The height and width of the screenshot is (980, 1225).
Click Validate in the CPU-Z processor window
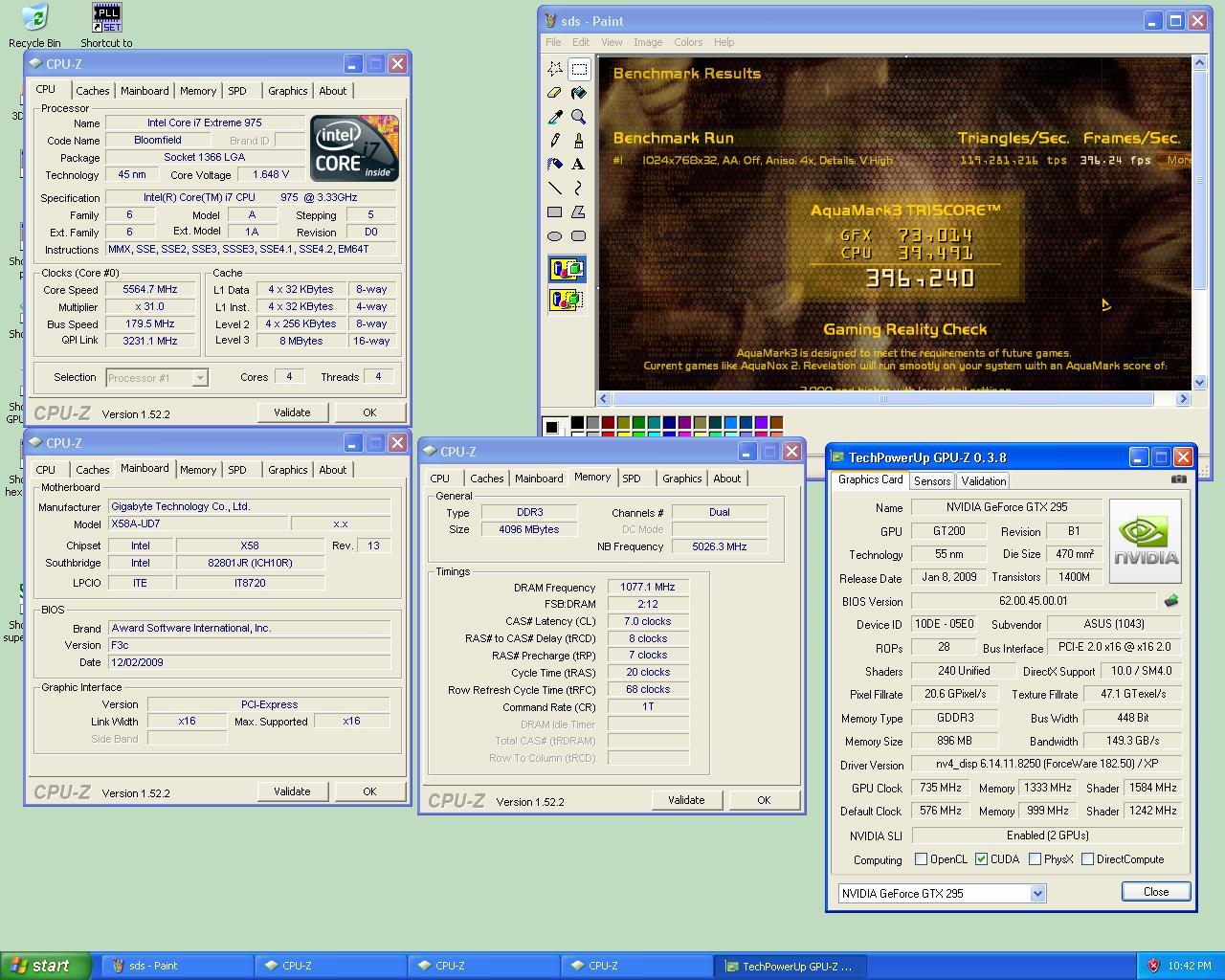[x=292, y=412]
